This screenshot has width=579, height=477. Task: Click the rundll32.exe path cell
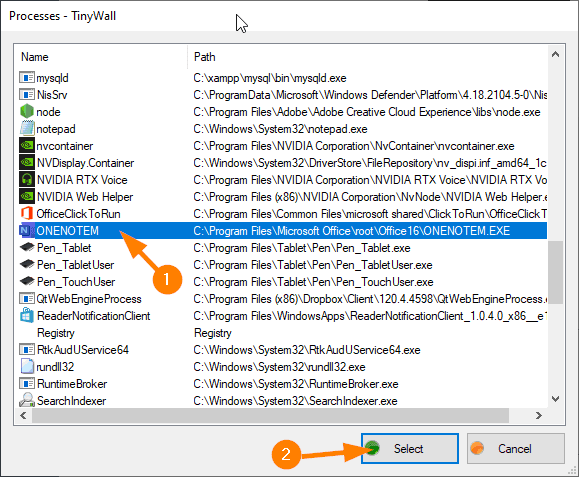[x=279, y=367]
